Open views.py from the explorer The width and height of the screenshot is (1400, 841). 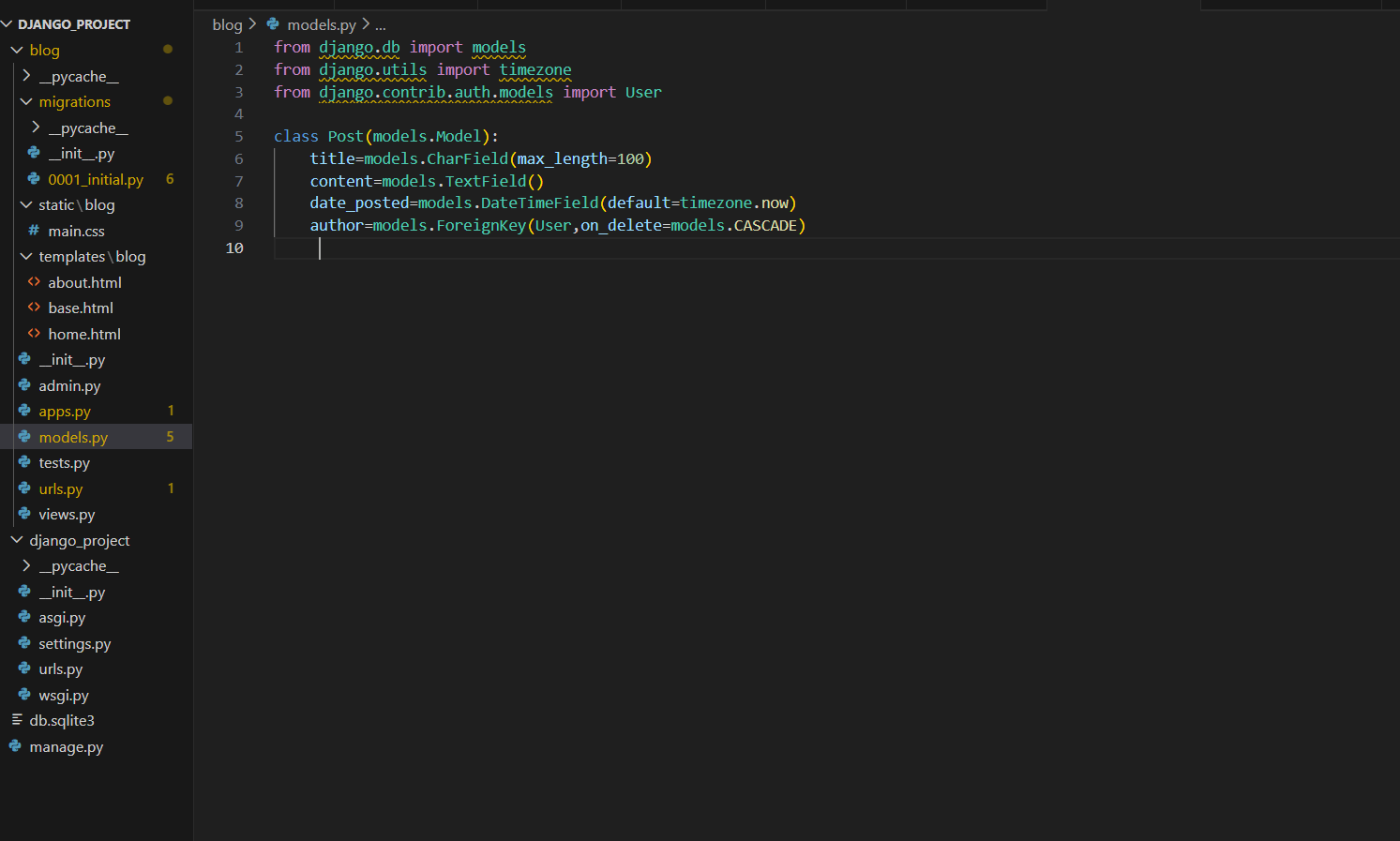(67, 515)
